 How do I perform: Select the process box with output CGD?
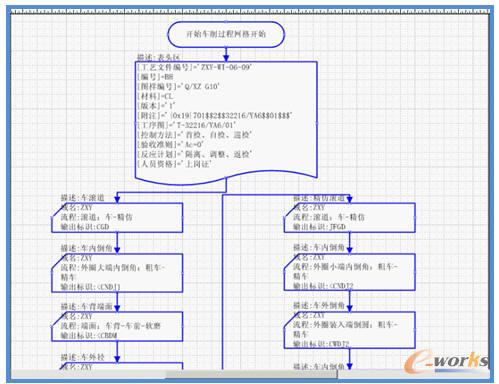click(117, 218)
